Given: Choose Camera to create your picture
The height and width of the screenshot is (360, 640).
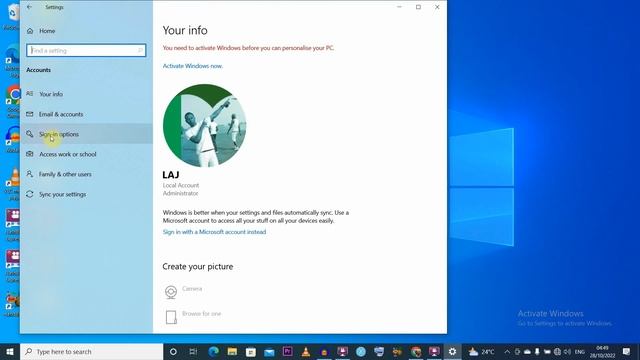Looking at the screenshot, I should click(183, 291).
